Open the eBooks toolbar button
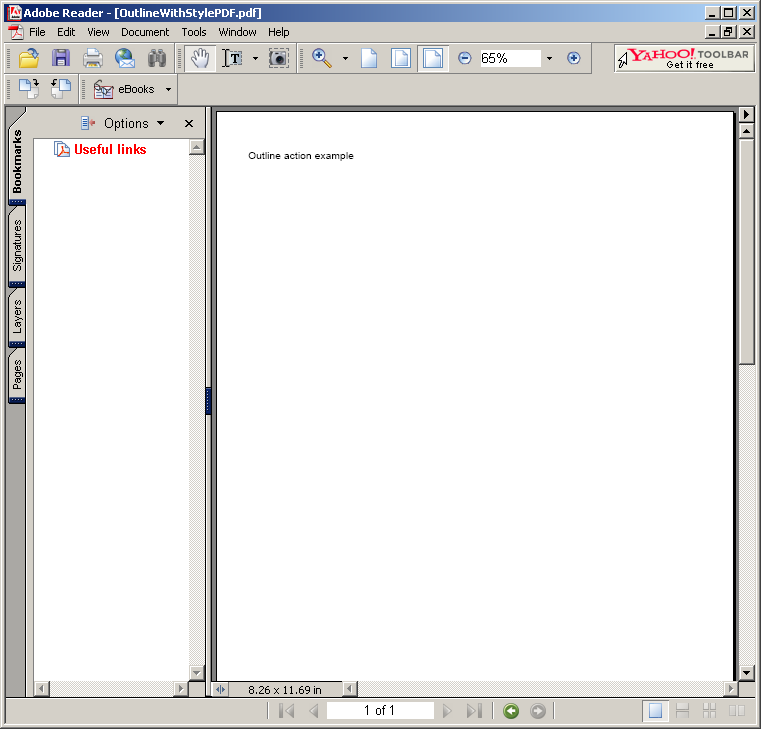The image size is (761, 729). tap(124, 89)
